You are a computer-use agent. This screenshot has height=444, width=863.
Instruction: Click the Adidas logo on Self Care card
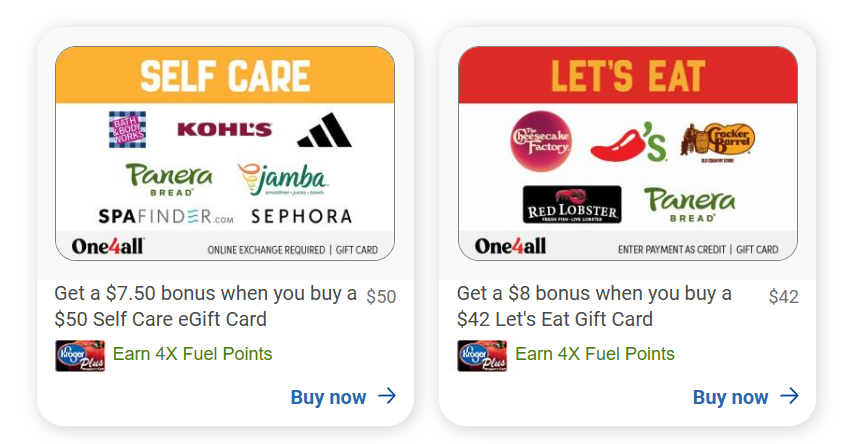point(324,130)
